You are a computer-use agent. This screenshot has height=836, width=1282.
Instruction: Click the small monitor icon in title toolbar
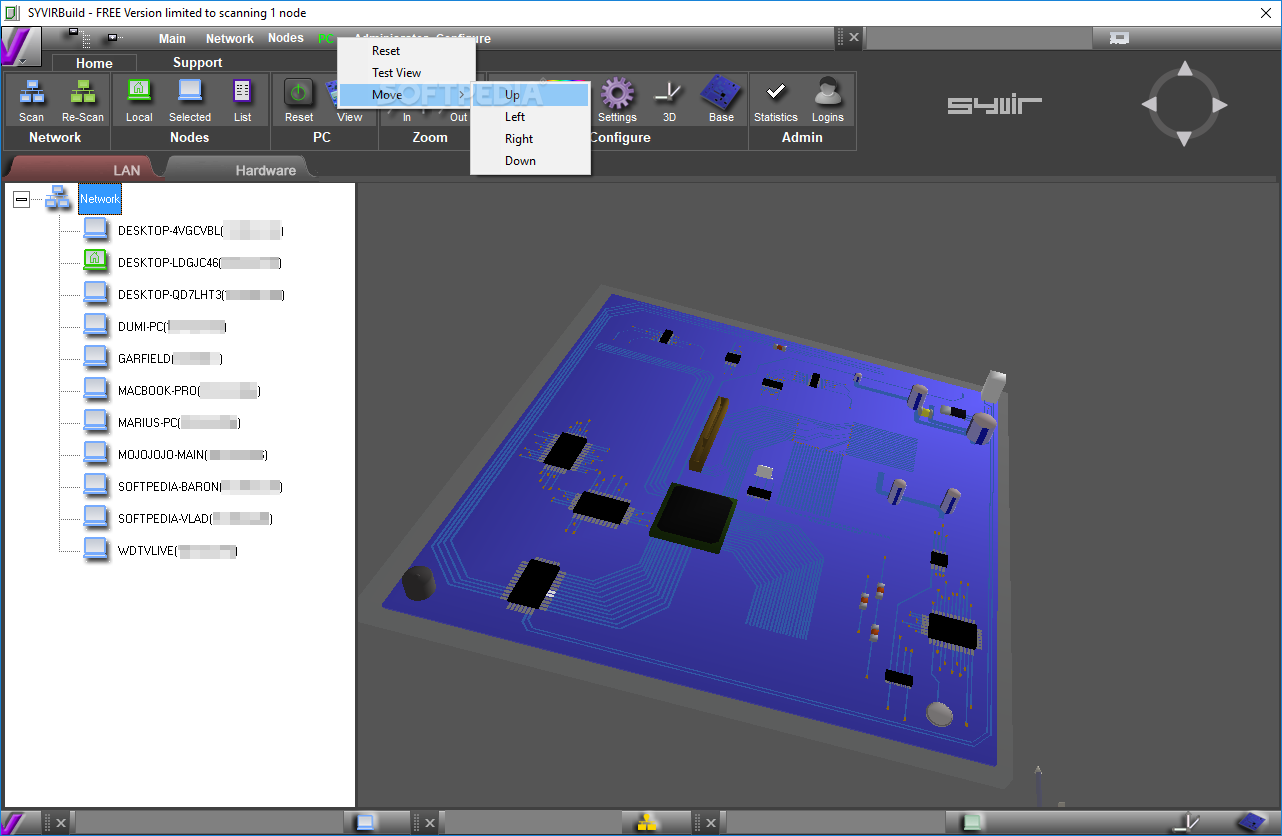[114, 38]
